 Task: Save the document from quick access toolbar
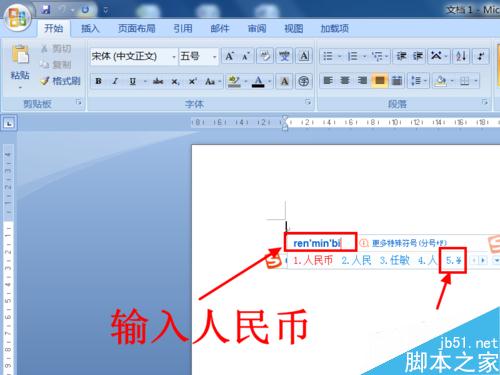pyautogui.click(x=46, y=10)
